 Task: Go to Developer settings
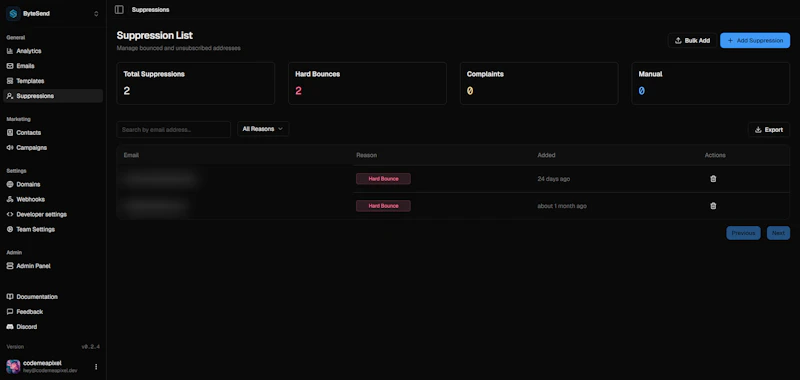point(53,214)
